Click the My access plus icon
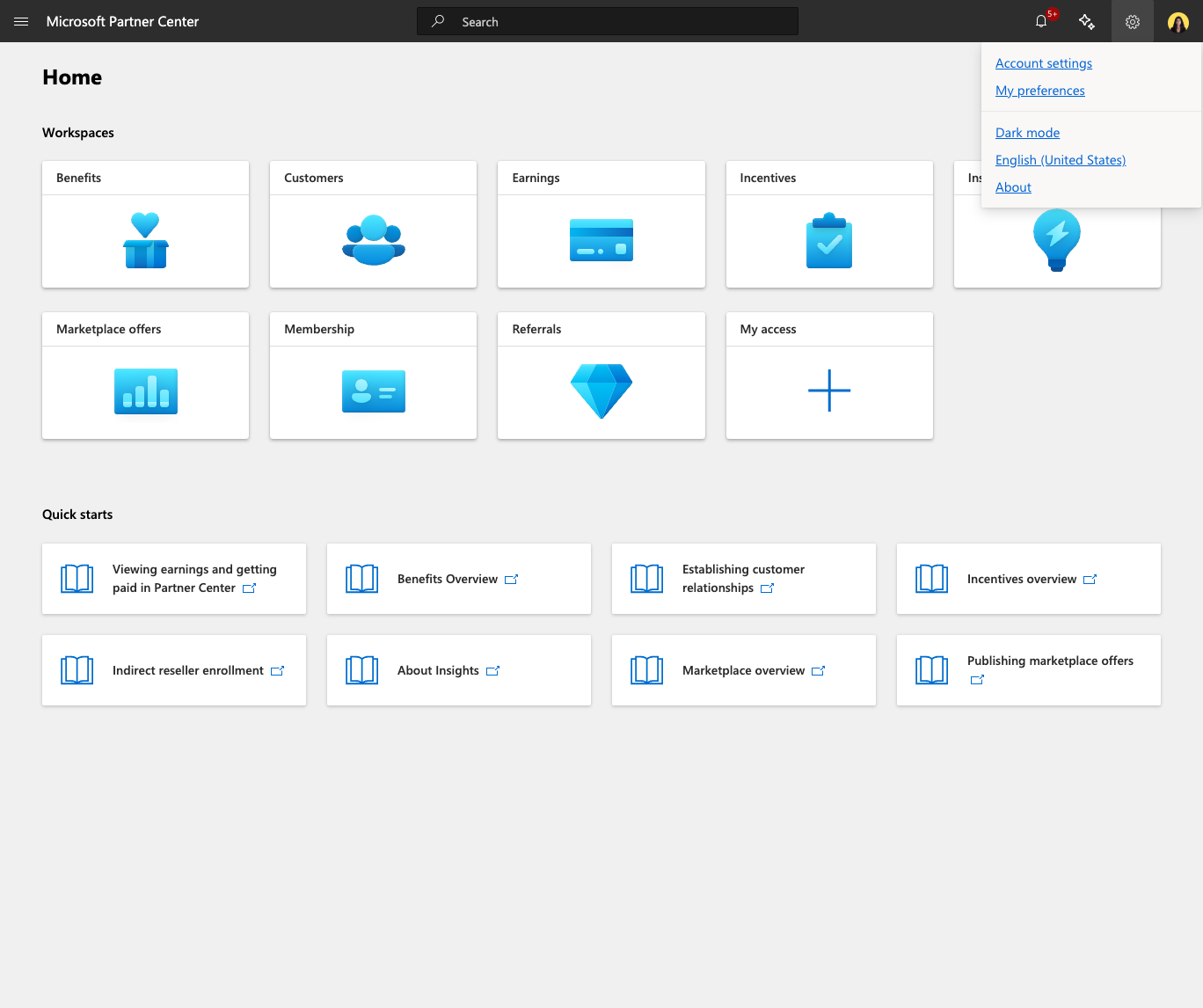 829,391
